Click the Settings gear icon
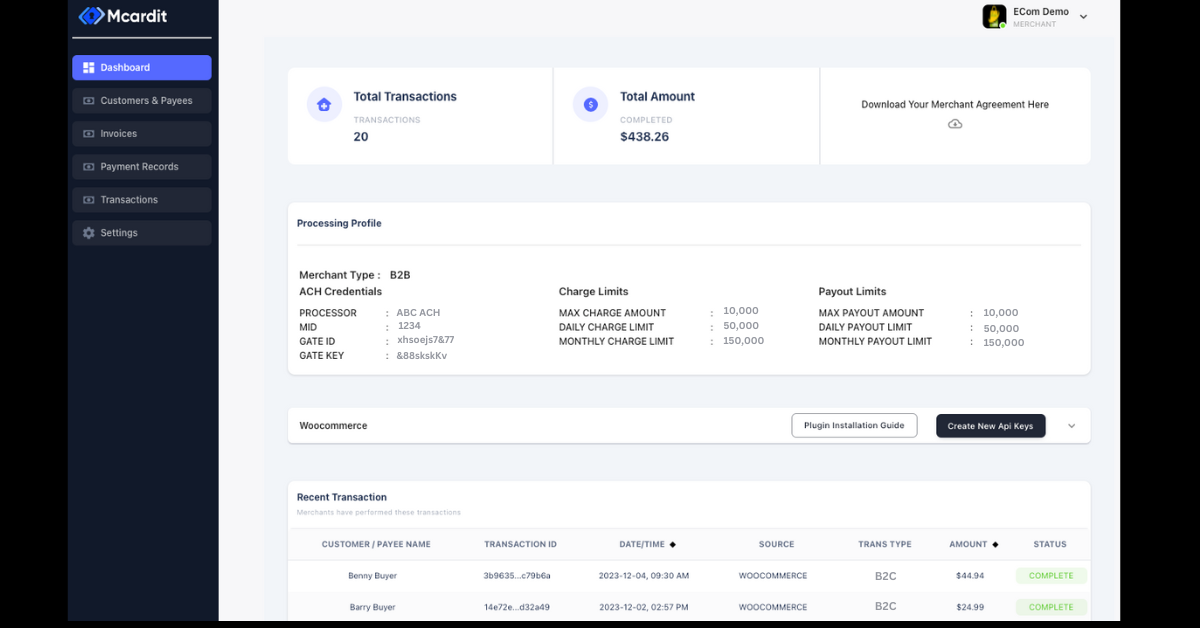The image size is (1200, 628). tap(89, 233)
